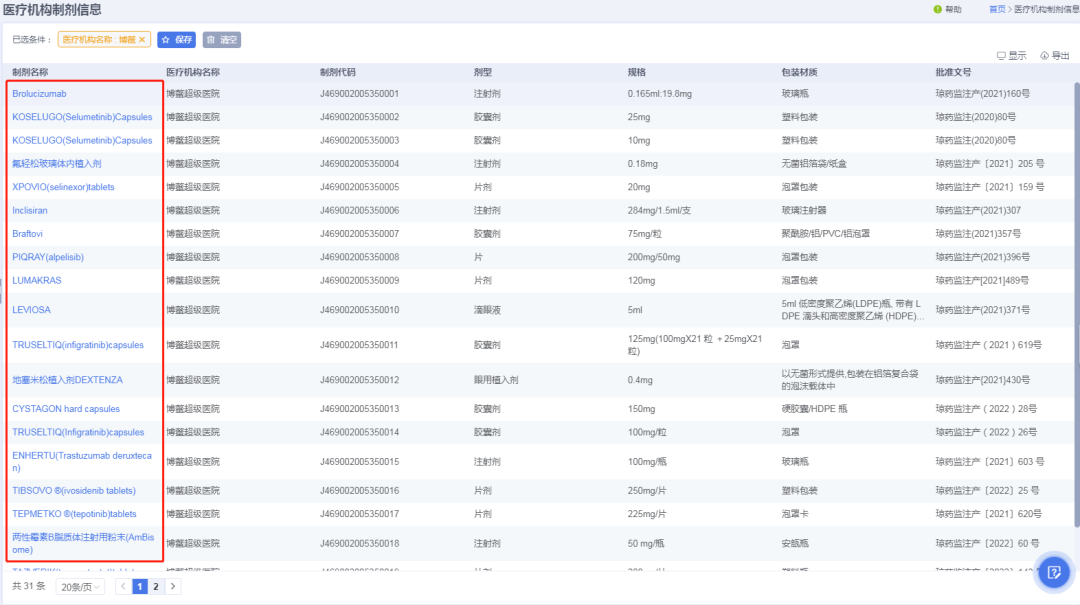Viewport: 1080px width, 605px height.
Task: Open the 两性霉素B脂质体 AmBisome link
Action: click(x=83, y=544)
